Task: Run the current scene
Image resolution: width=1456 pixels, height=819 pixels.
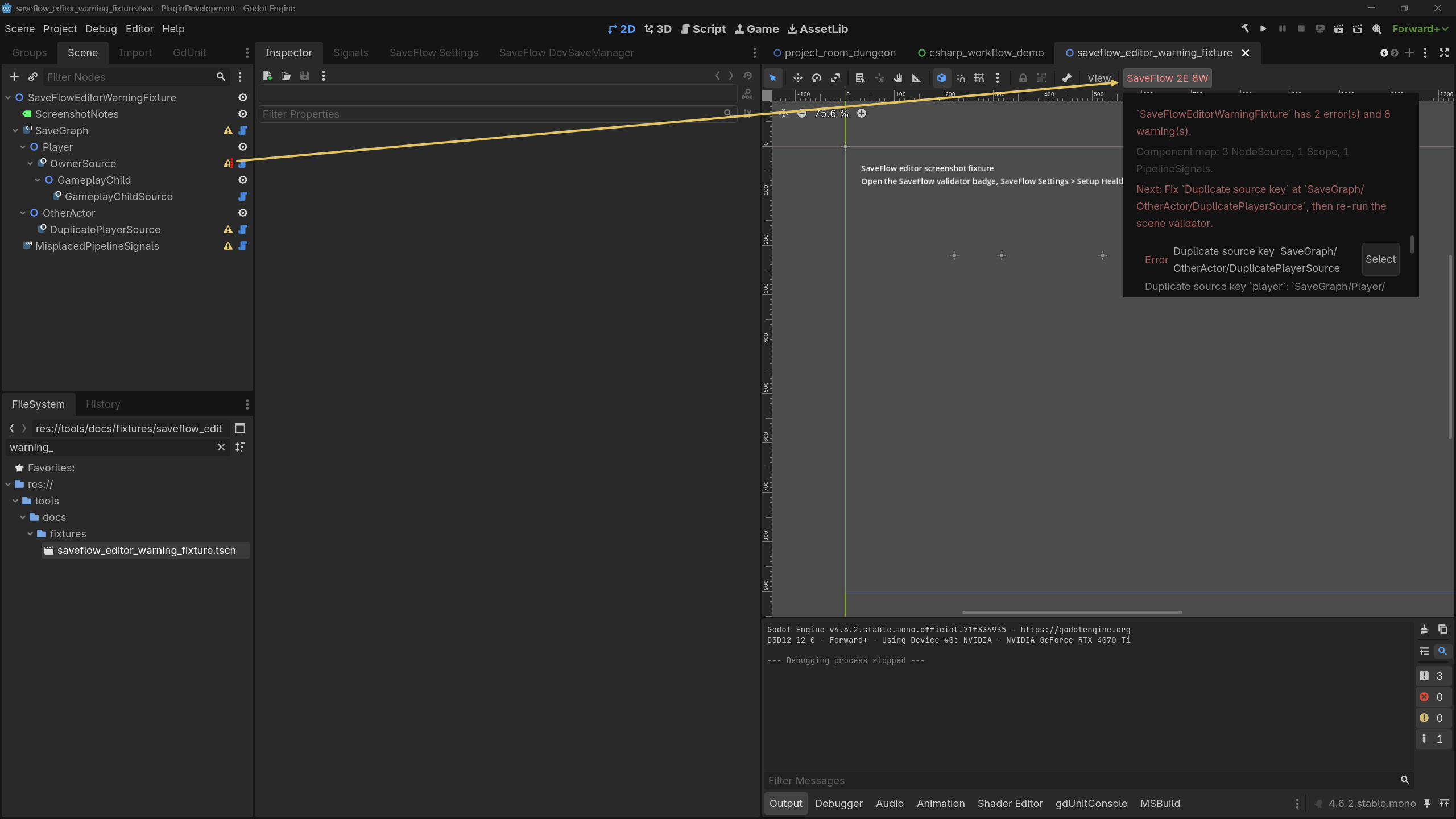Action: point(1339,29)
